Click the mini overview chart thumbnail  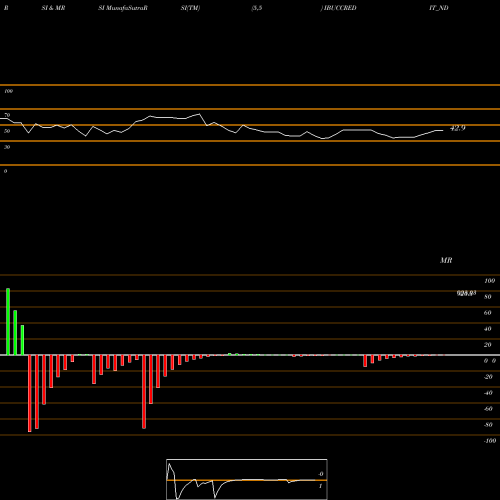247,479
